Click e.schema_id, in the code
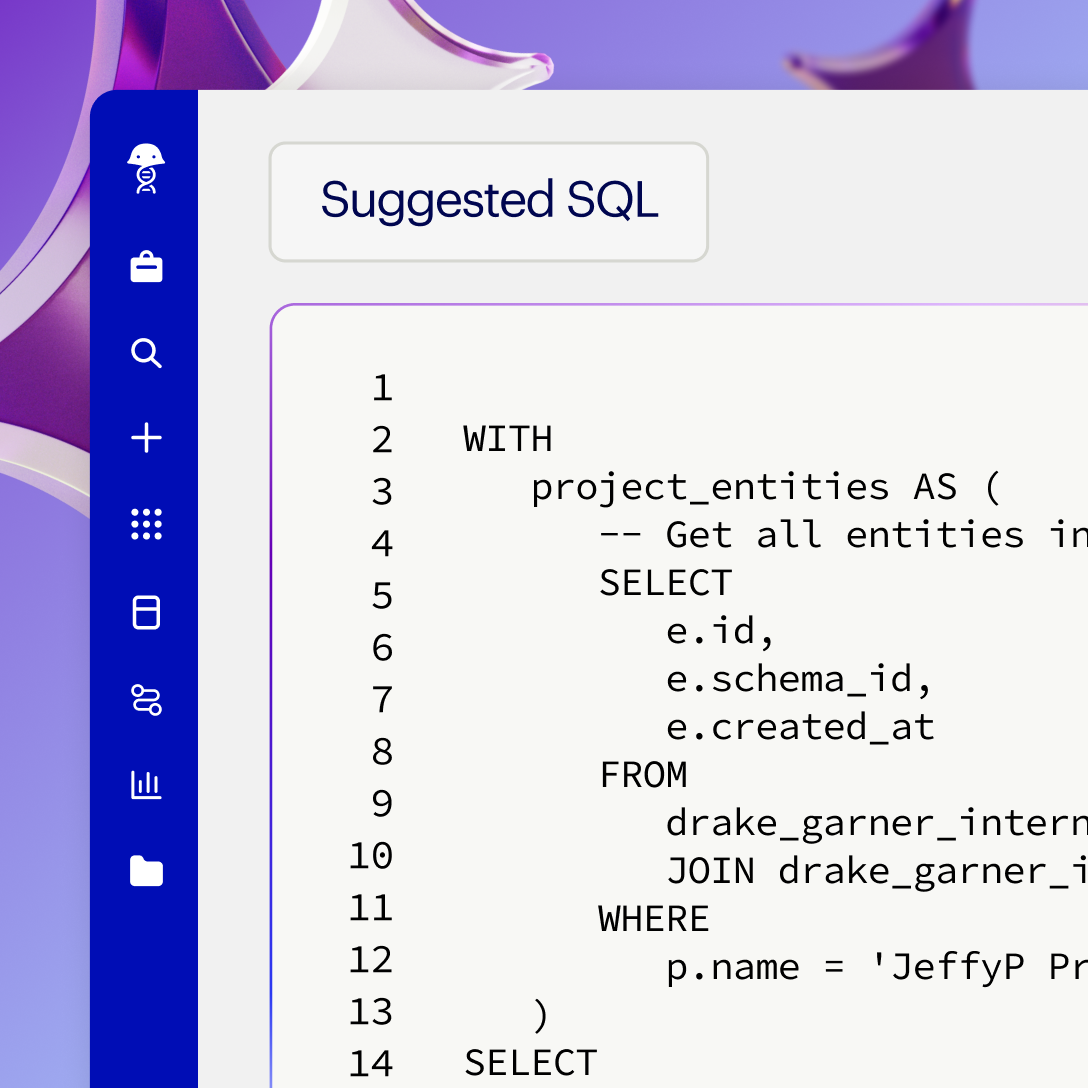Image resolution: width=1088 pixels, height=1088 pixels. [x=799, y=679]
